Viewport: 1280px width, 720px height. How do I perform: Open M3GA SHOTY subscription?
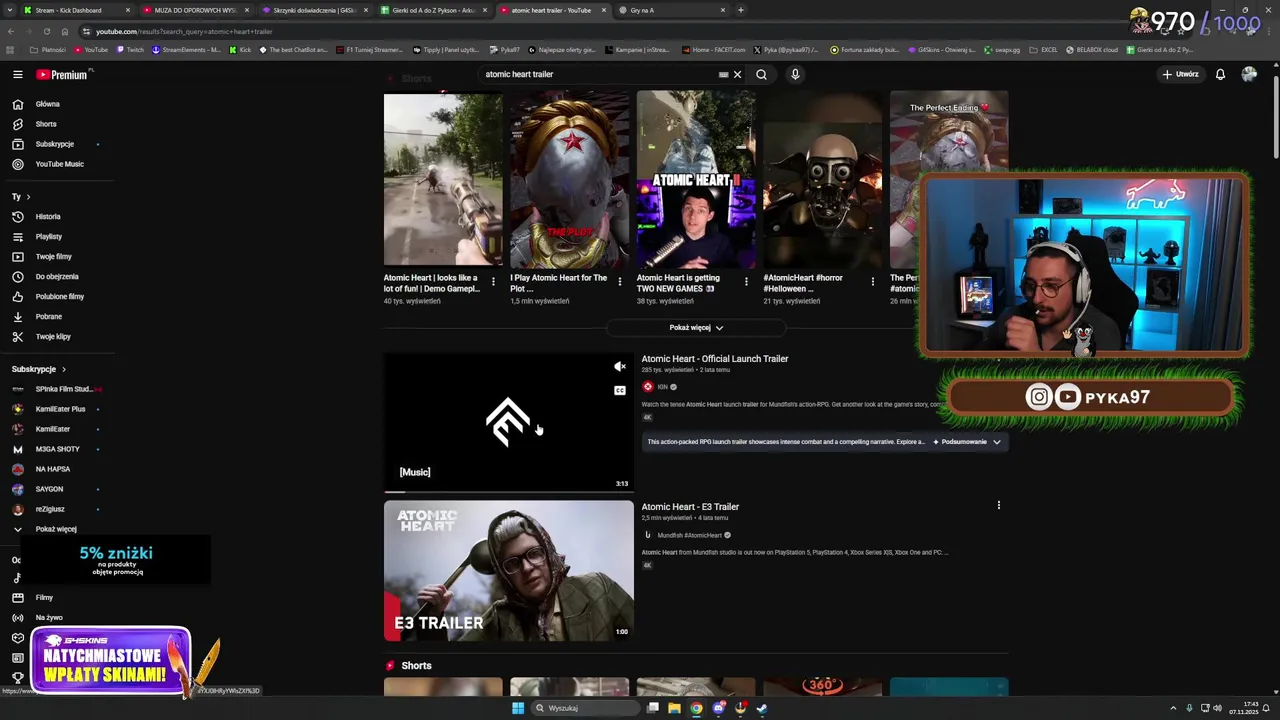pyautogui.click(x=57, y=449)
